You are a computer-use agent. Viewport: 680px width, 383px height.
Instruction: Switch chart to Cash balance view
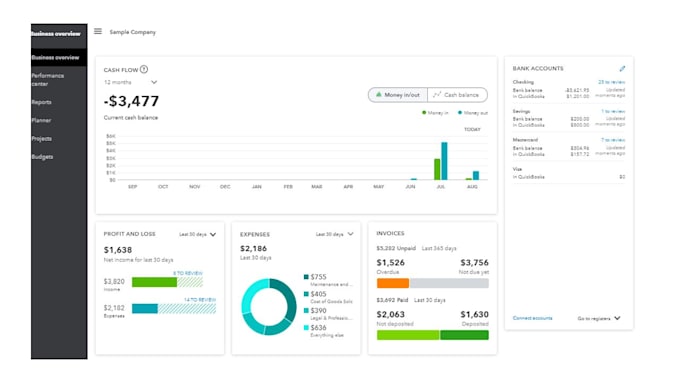457,95
